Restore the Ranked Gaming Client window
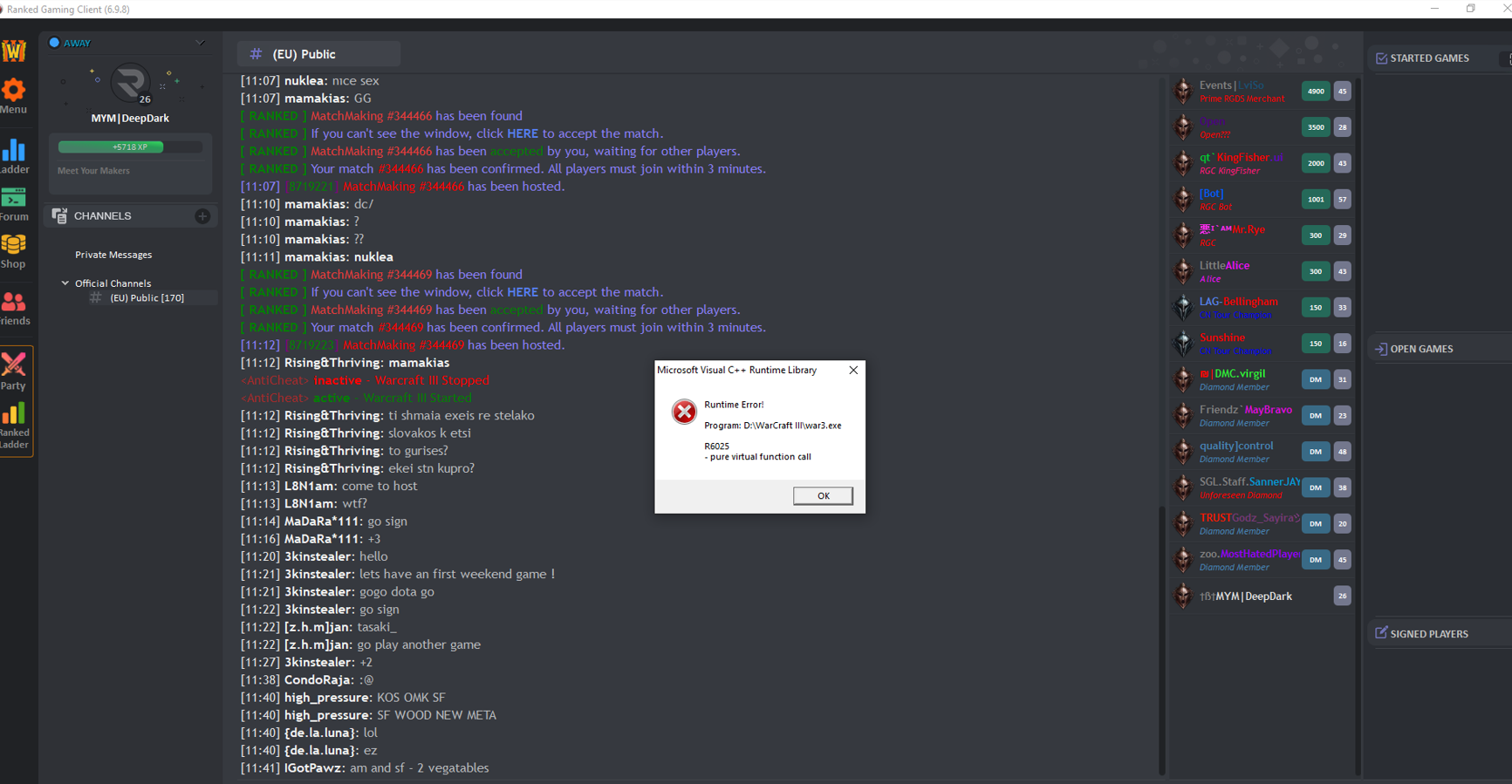Screen dimensions: 1512x784 [1471, 9]
